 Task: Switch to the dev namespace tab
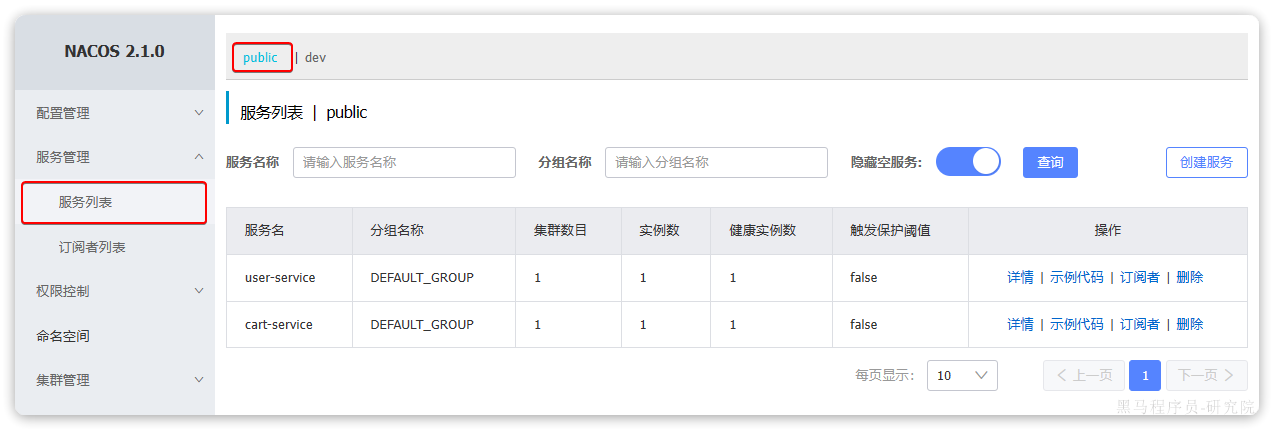click(315, 58)
